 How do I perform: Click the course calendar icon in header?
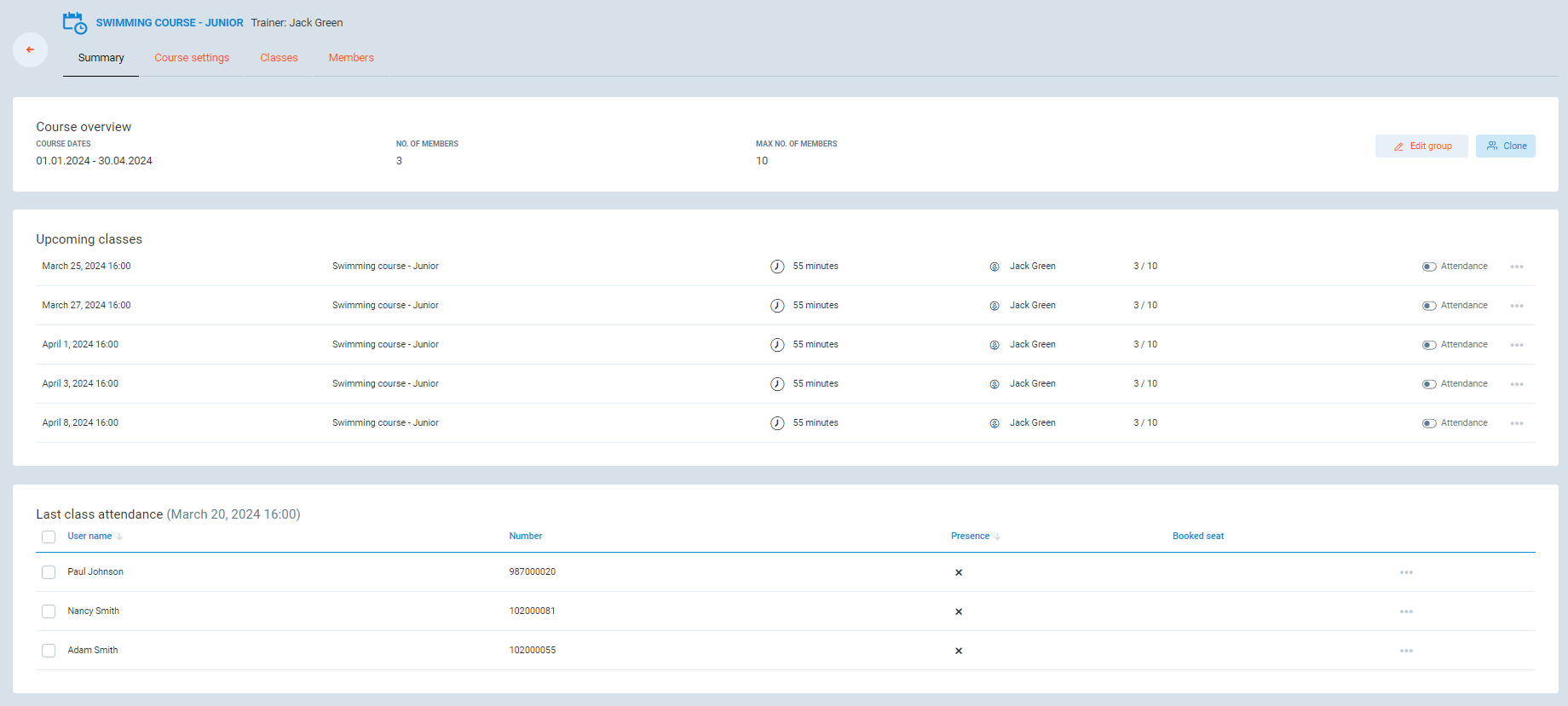coord(75,23)
